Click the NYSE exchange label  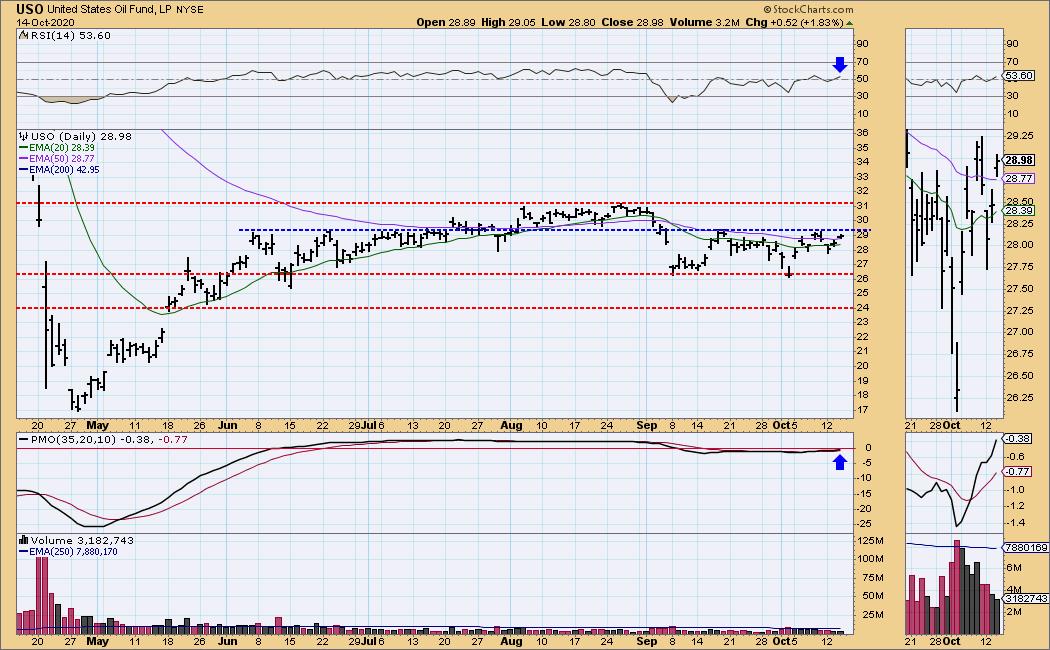tap(190, 10)
